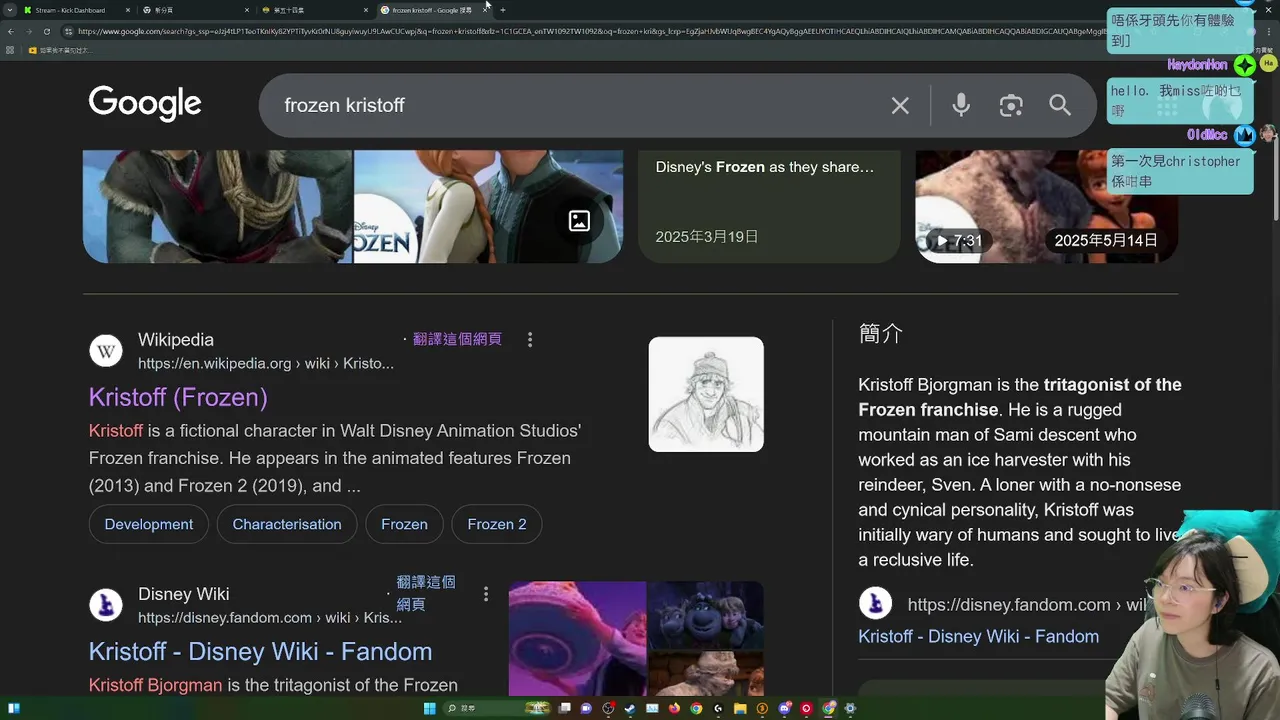
Task: Open more options for Disney Wiki result
Action: [x=486, y=594]
